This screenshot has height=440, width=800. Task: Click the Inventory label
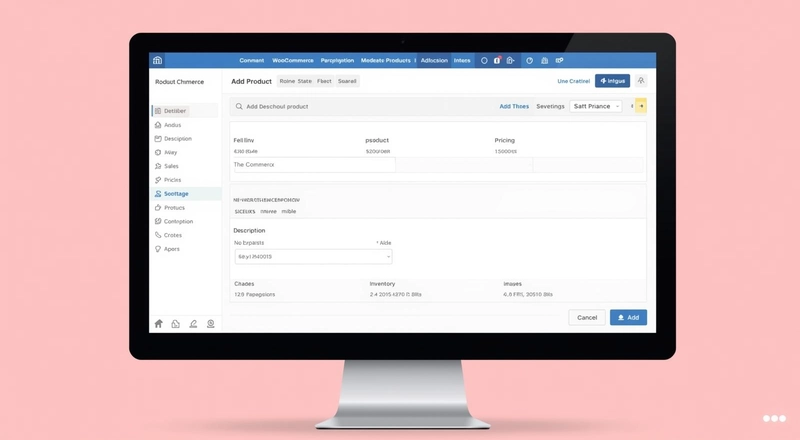382,284
